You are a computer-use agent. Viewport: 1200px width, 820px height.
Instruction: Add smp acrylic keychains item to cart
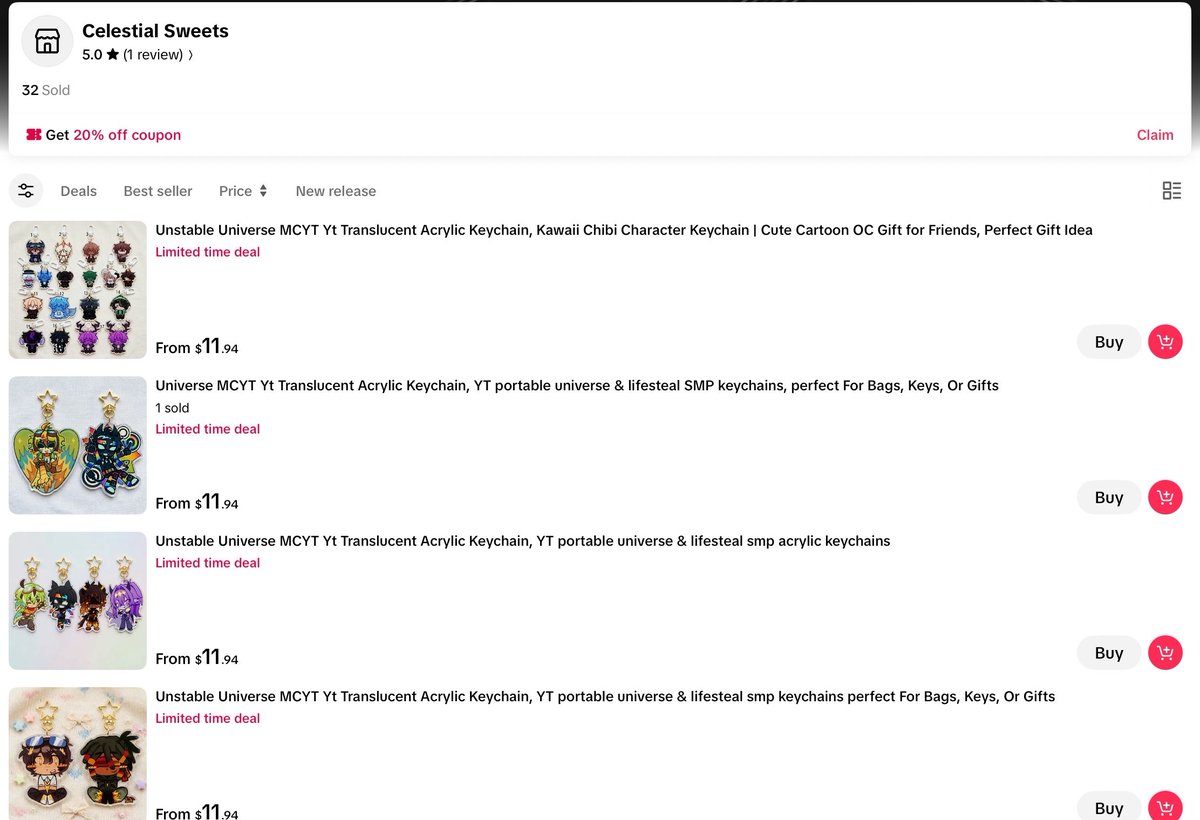pyautogui.click(x=1165, y=653)
